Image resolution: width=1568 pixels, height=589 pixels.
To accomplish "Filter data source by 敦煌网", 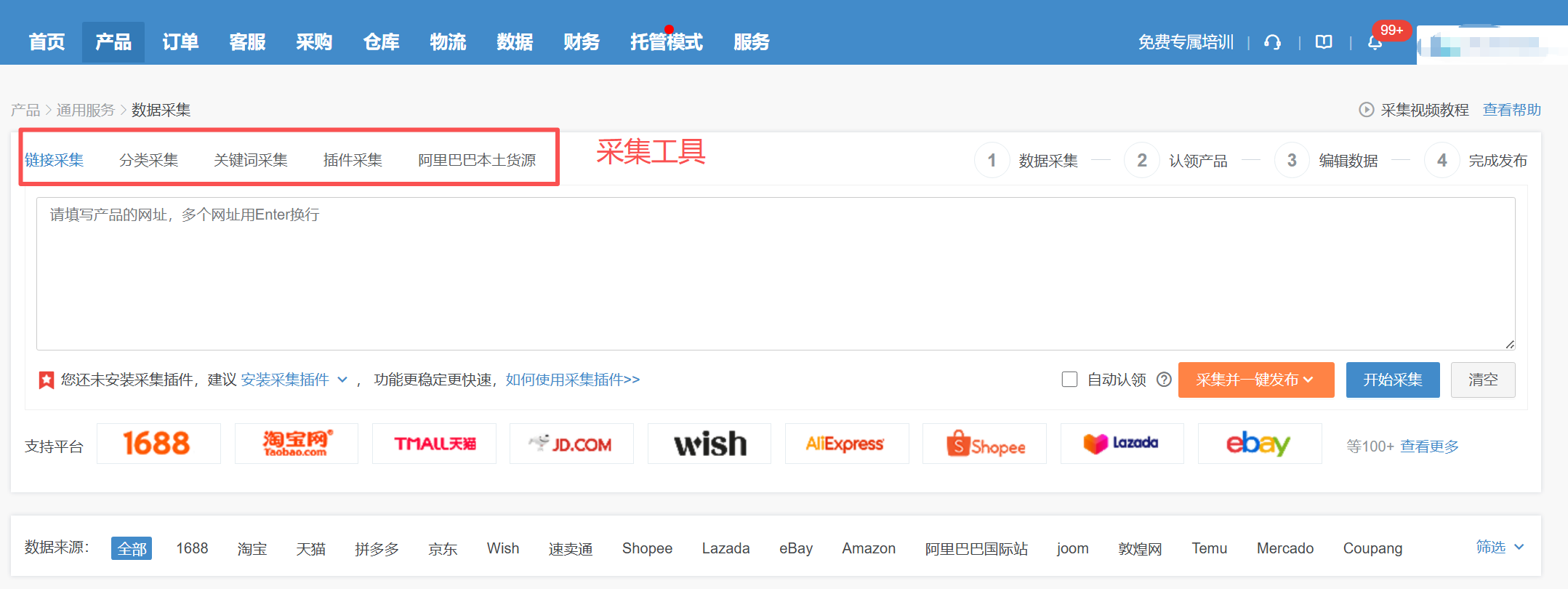I will 1141,548.
